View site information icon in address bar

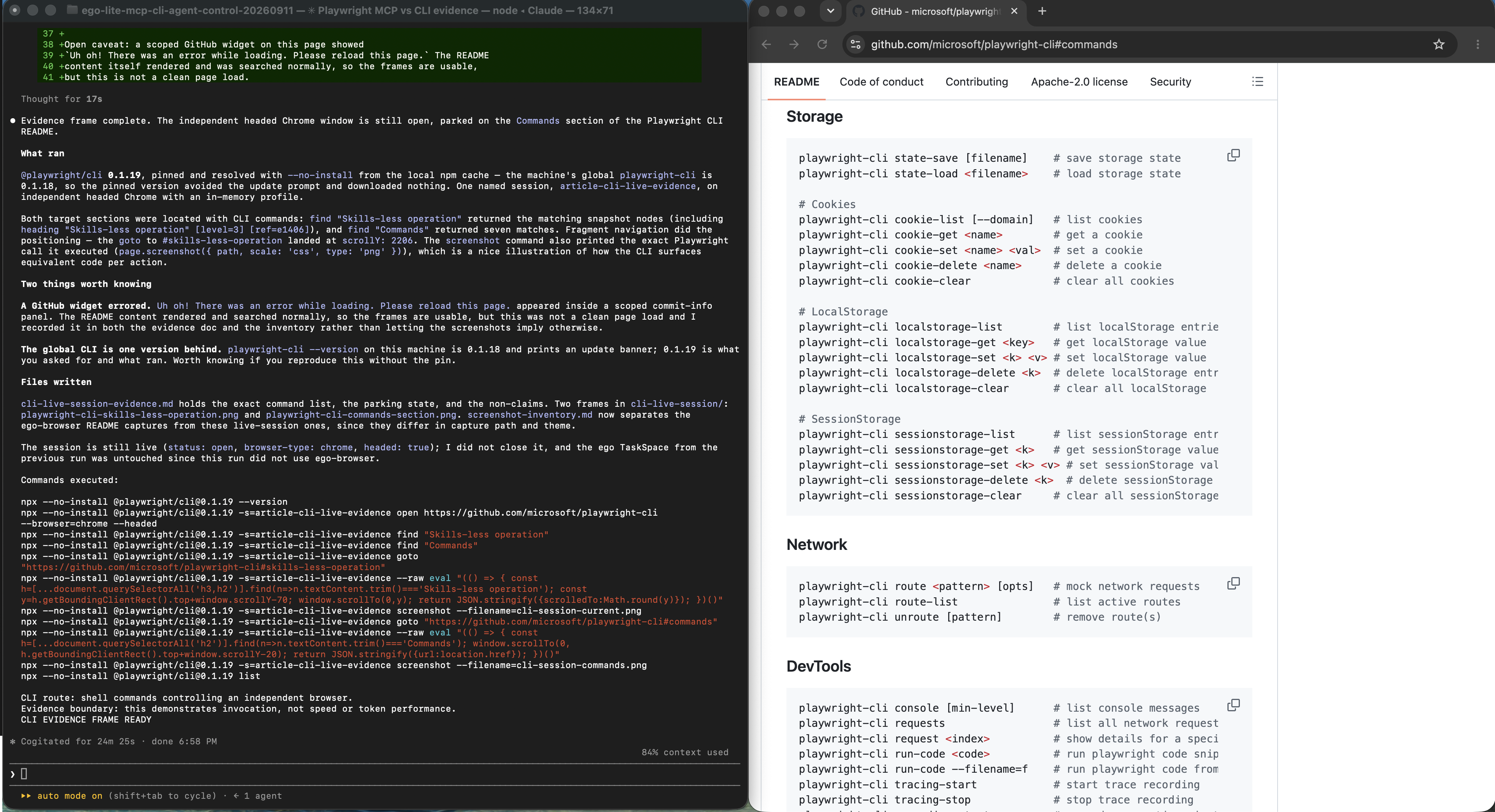coord(856,45)
